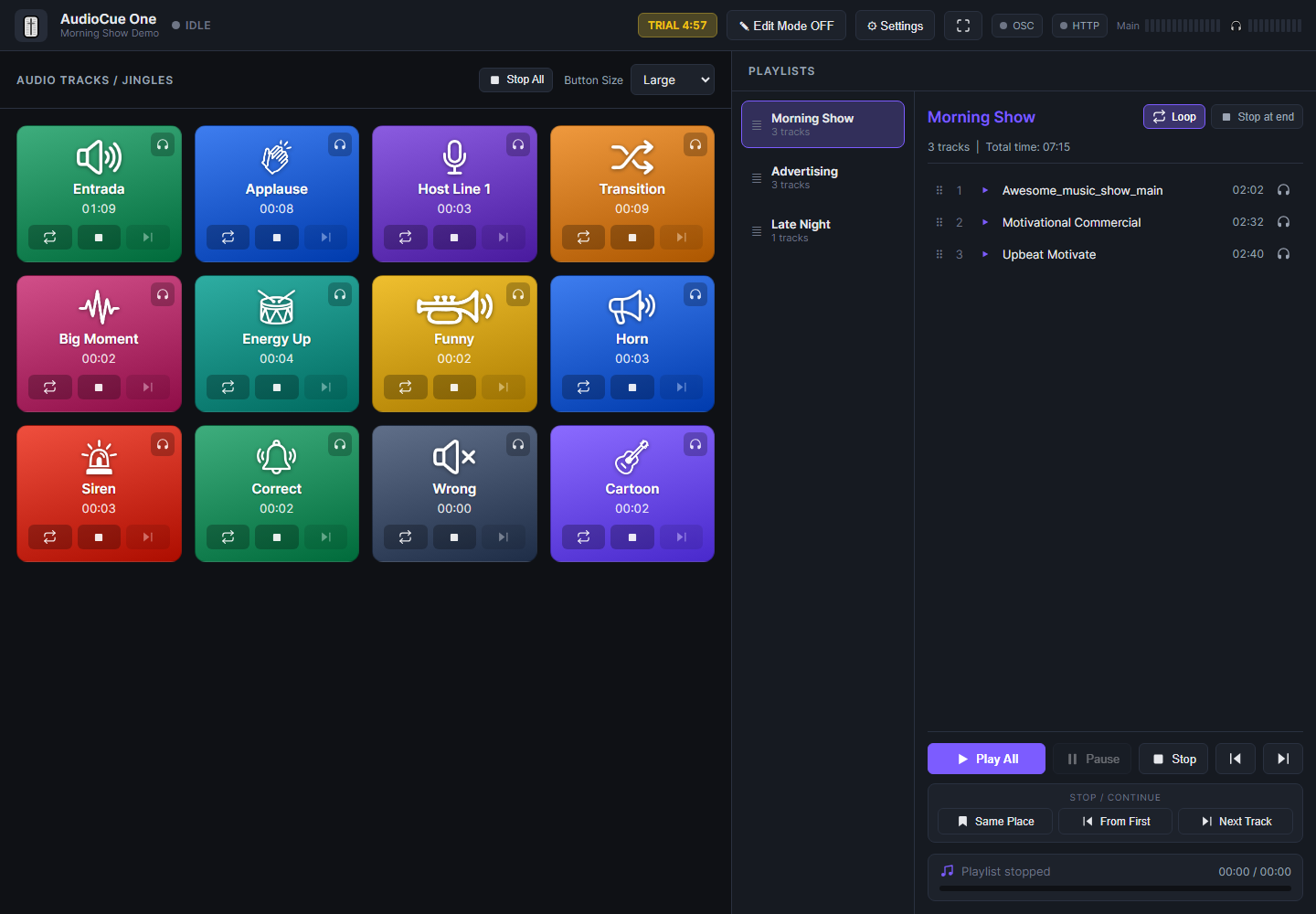1316x914 pixels.
Task: Click Stop All button
Action: (x=516, y=80)
